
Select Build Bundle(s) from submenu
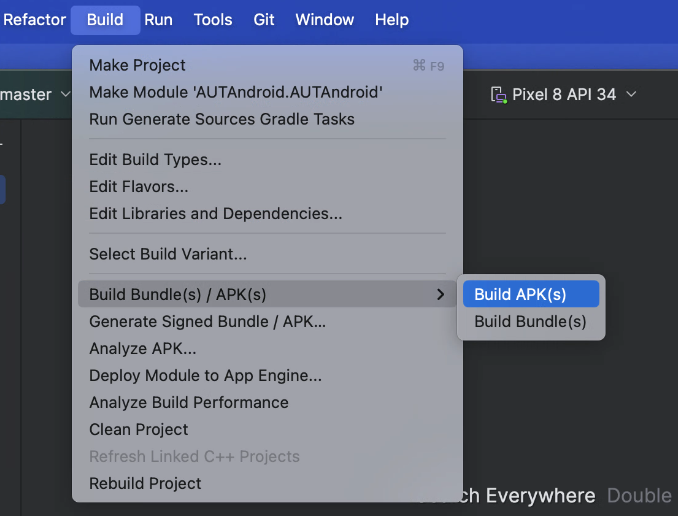[530, 322]
